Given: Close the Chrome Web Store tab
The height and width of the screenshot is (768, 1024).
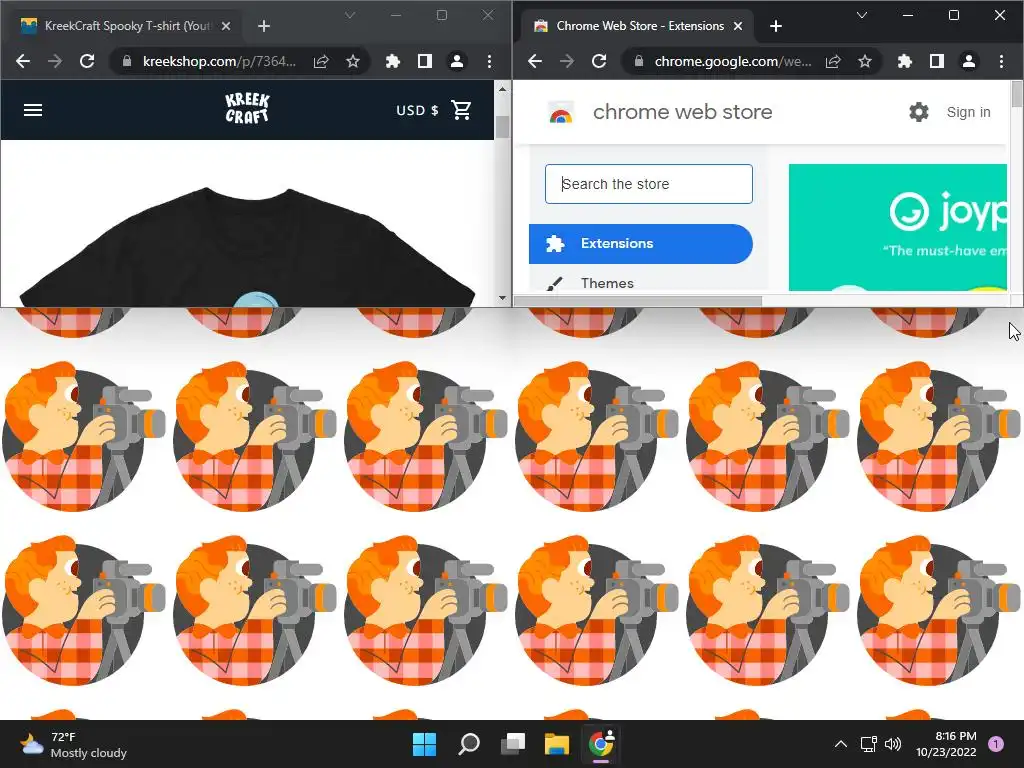Looking at the screenshot, I should click(738, 26).
